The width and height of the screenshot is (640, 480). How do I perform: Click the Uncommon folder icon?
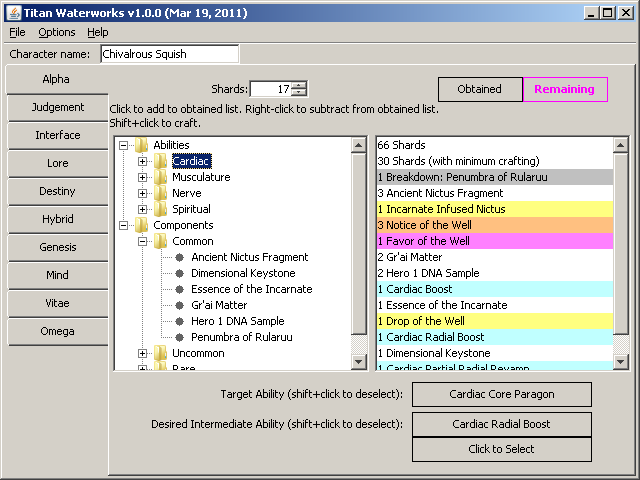point(161,353)
